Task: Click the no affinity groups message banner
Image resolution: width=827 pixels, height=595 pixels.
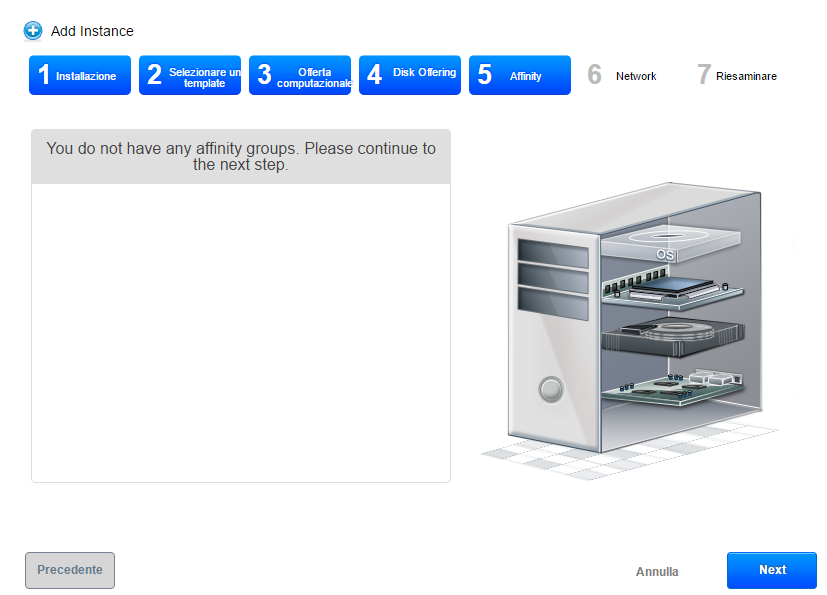Action: pyautogui.click(x=241, y=157)
